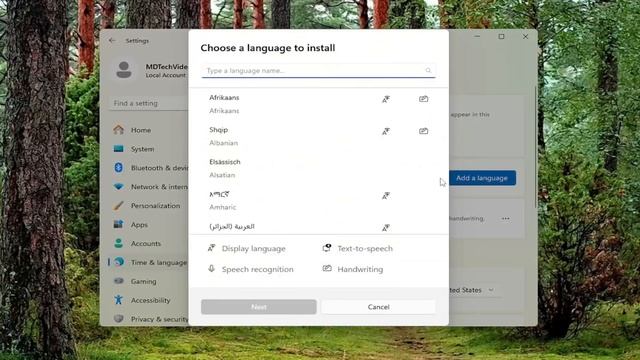640x360 pixels.
Task: Open Network & internet settings
Action: pyautogui.click(x=149, y=187)
